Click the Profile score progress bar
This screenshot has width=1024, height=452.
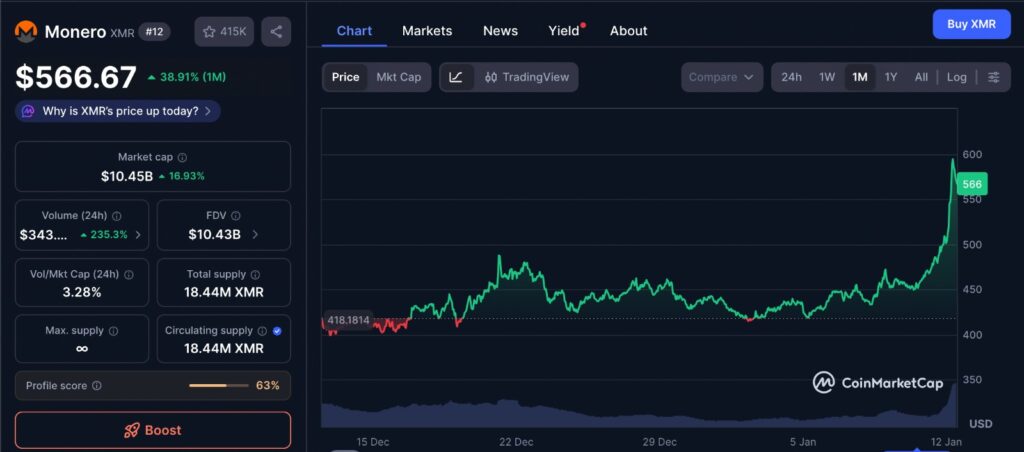[219, 385]
